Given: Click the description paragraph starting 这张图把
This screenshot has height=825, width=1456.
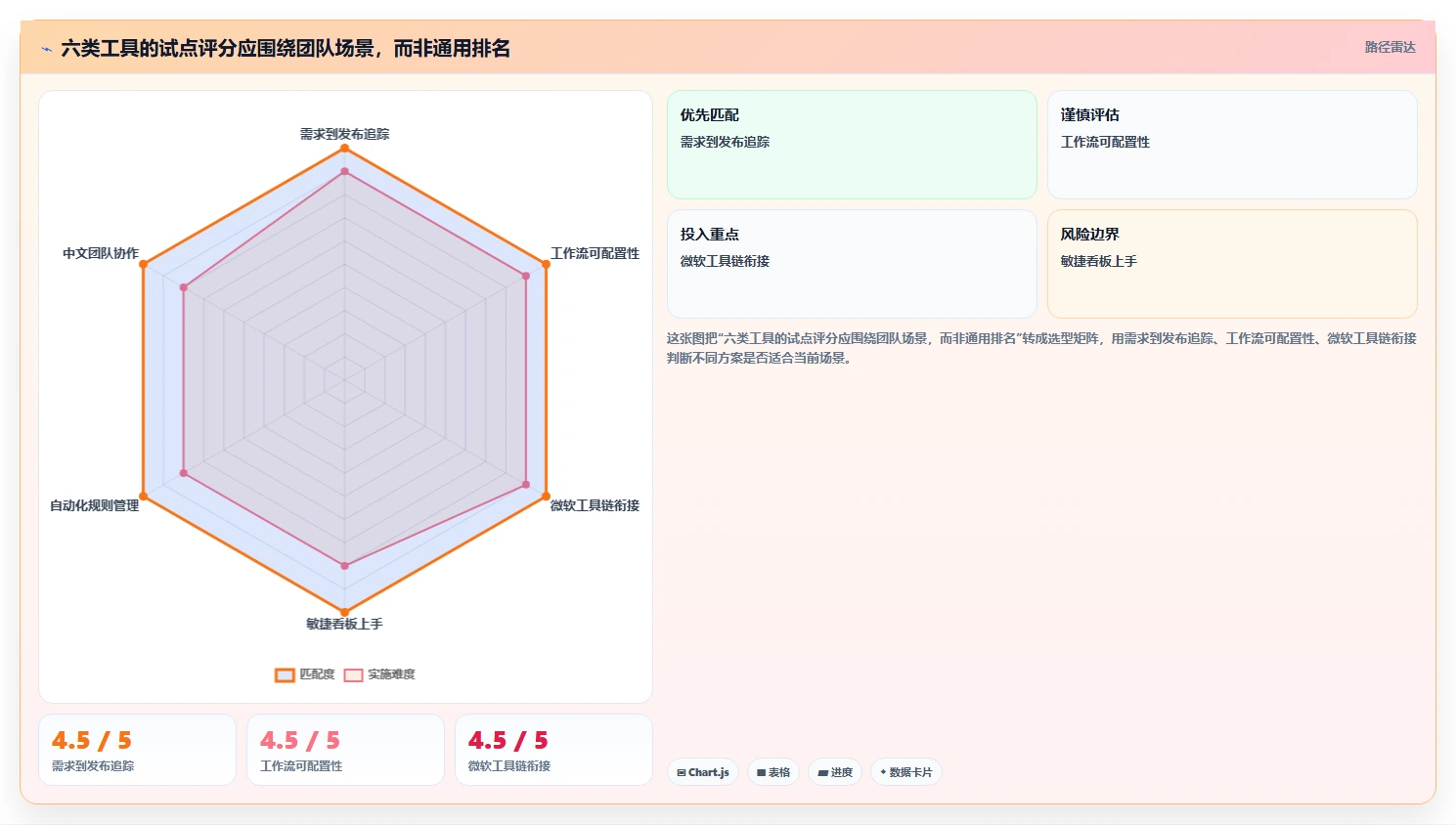Looking at the screenshot, I should point(1041,348).
